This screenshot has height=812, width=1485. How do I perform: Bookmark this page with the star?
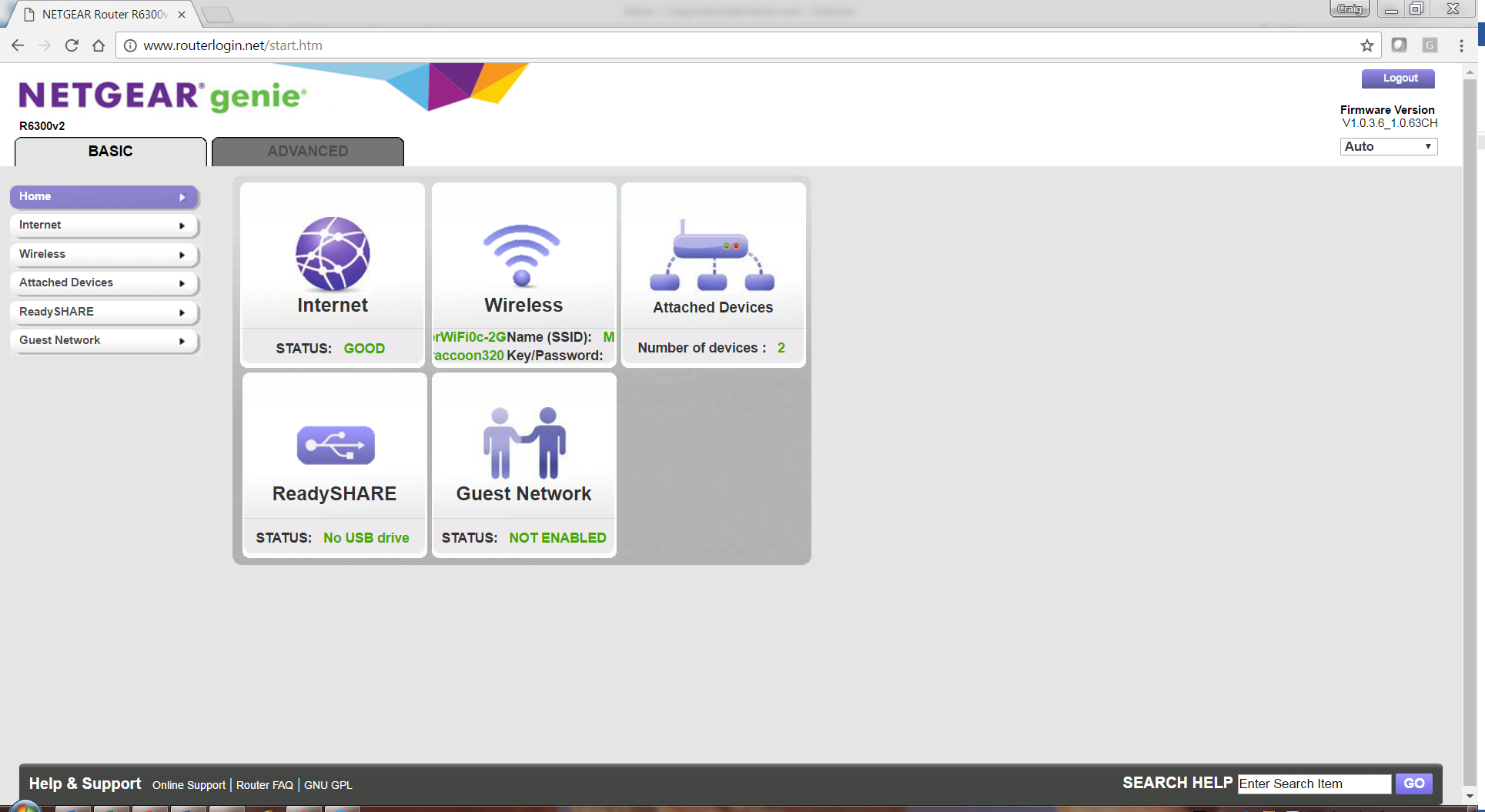(x=1367, y=45)
